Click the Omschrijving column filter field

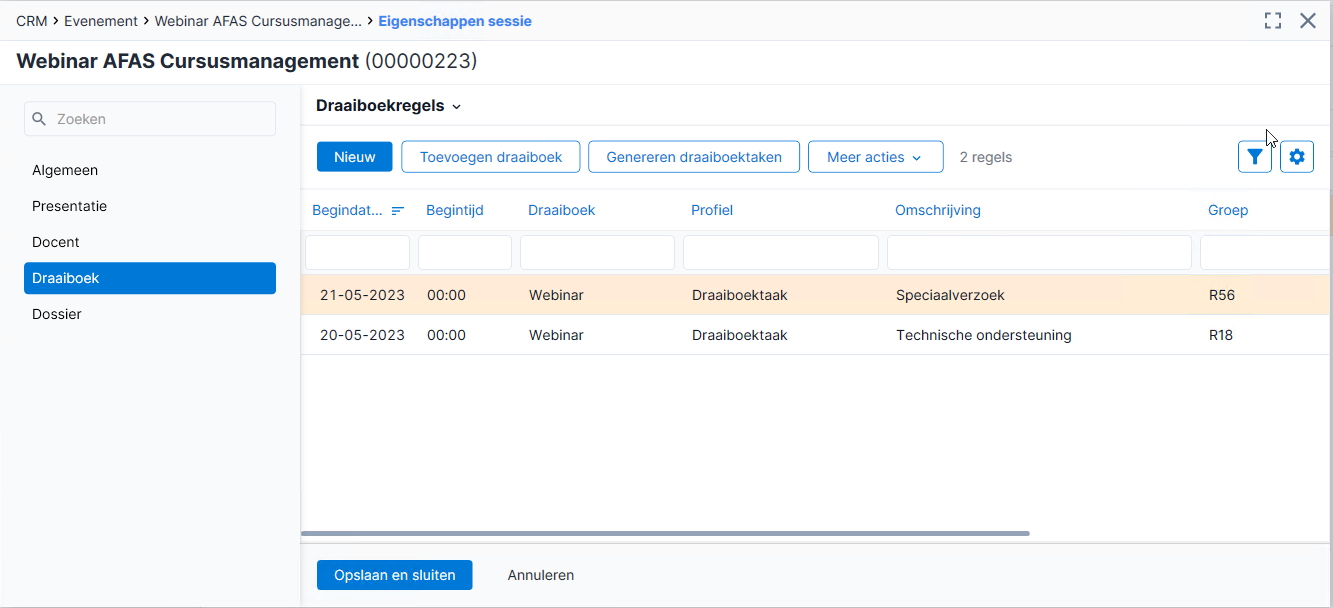[1039, 253]
